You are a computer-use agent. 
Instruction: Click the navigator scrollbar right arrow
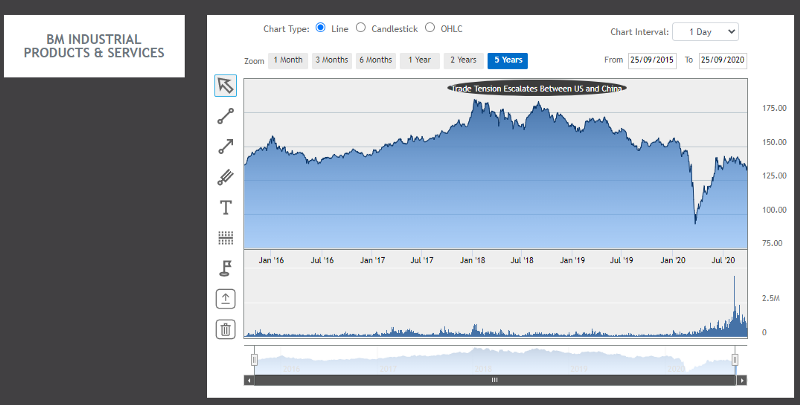click(x=741, y=381)
